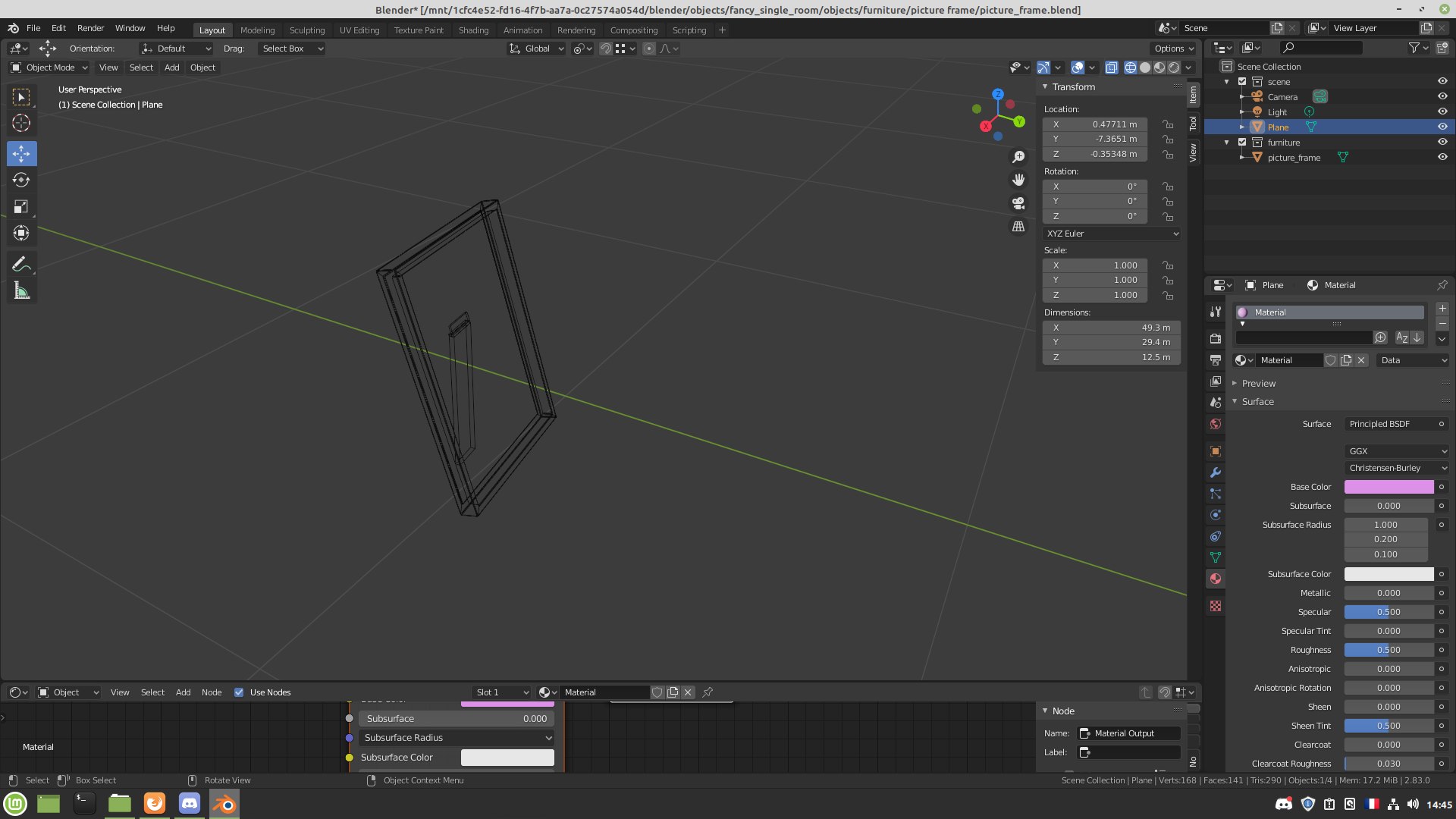Select the Select Box tool in toolbar

point(21,96)
